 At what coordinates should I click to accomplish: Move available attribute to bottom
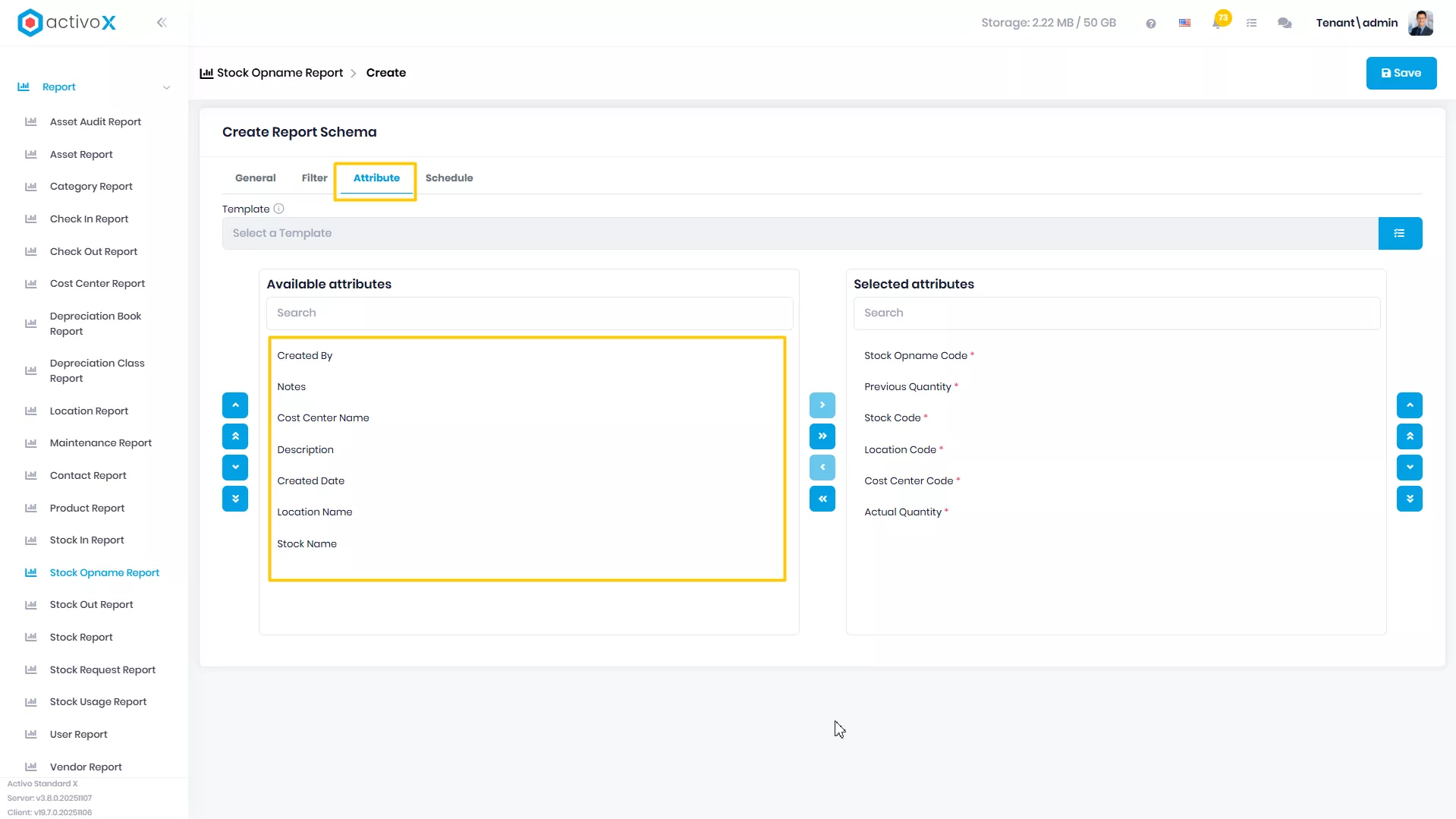[235, 499]
